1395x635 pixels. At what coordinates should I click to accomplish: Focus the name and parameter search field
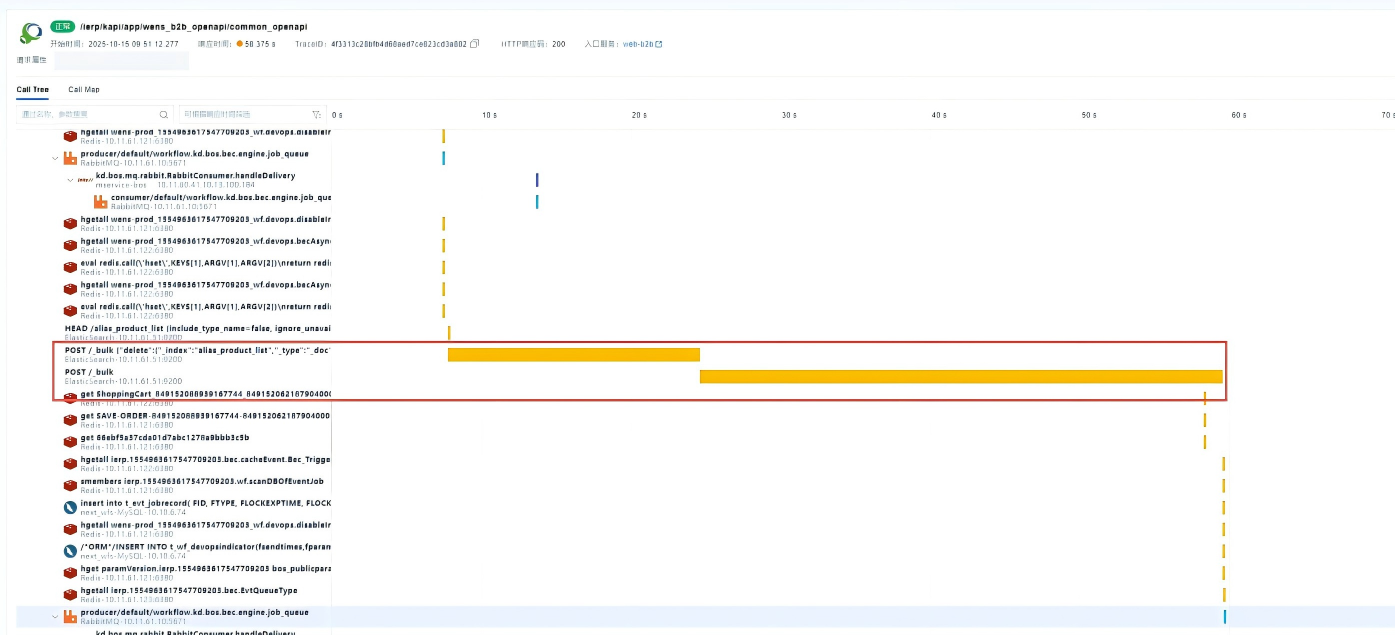88,115
